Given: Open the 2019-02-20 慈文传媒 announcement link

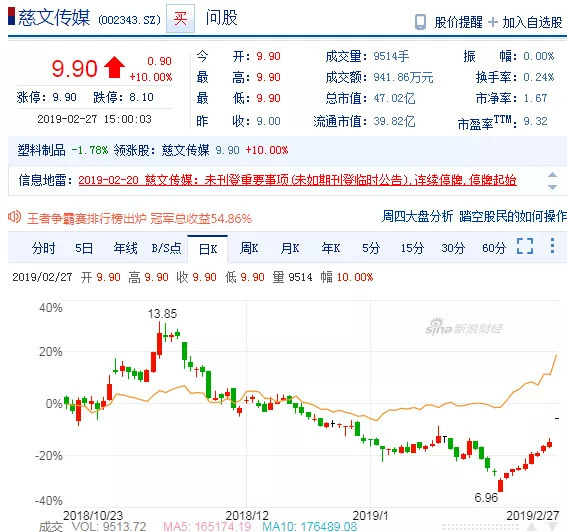Looking at the screenshot, I should coord(297,180).
